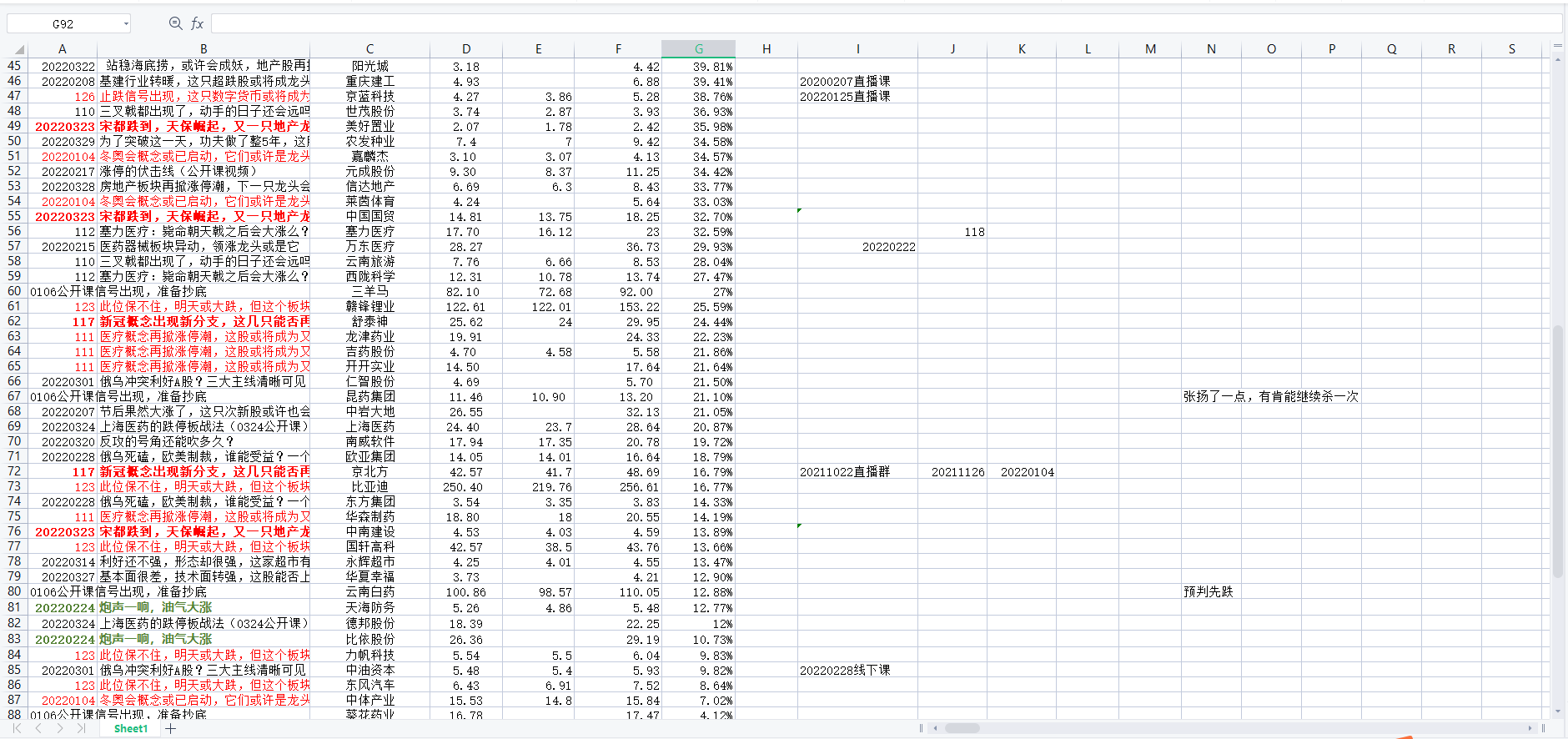Select cell '反攻的号角还能吹多久？'

(204, 441)
